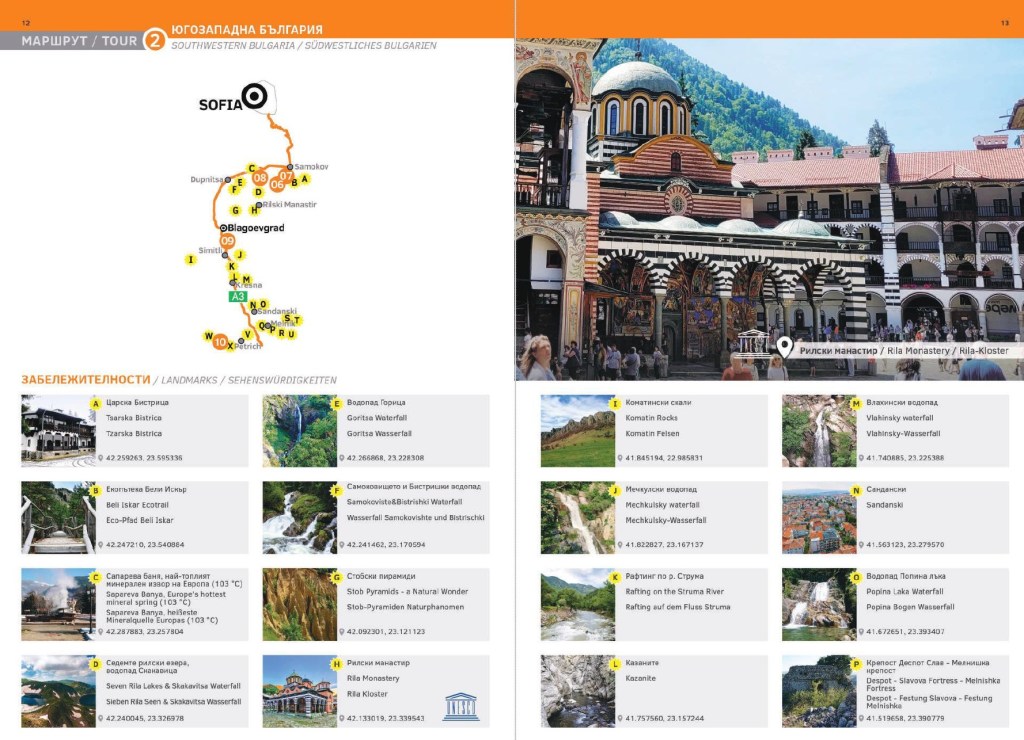
Task: Open the Seven Rila Lakes thumbnail image
Action: (x=58, y=691)
